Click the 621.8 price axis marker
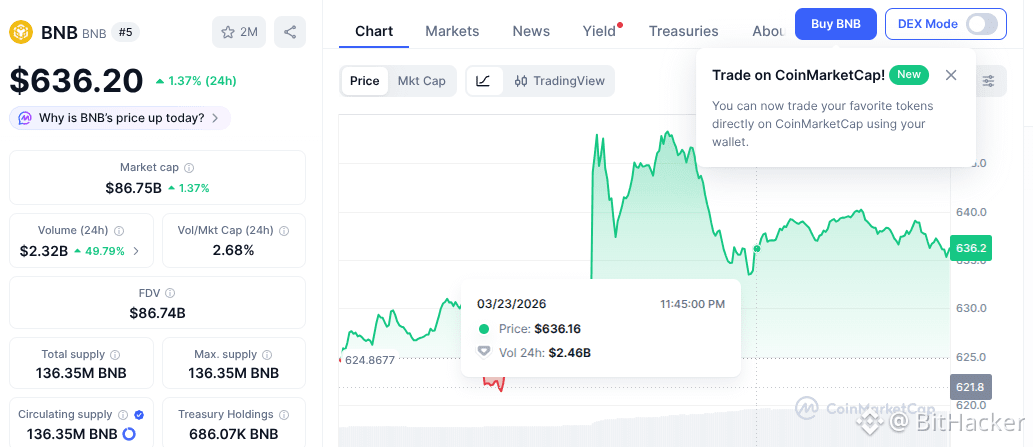The width and height of the screenshot is (1033, 447). (x=970, y=387)
